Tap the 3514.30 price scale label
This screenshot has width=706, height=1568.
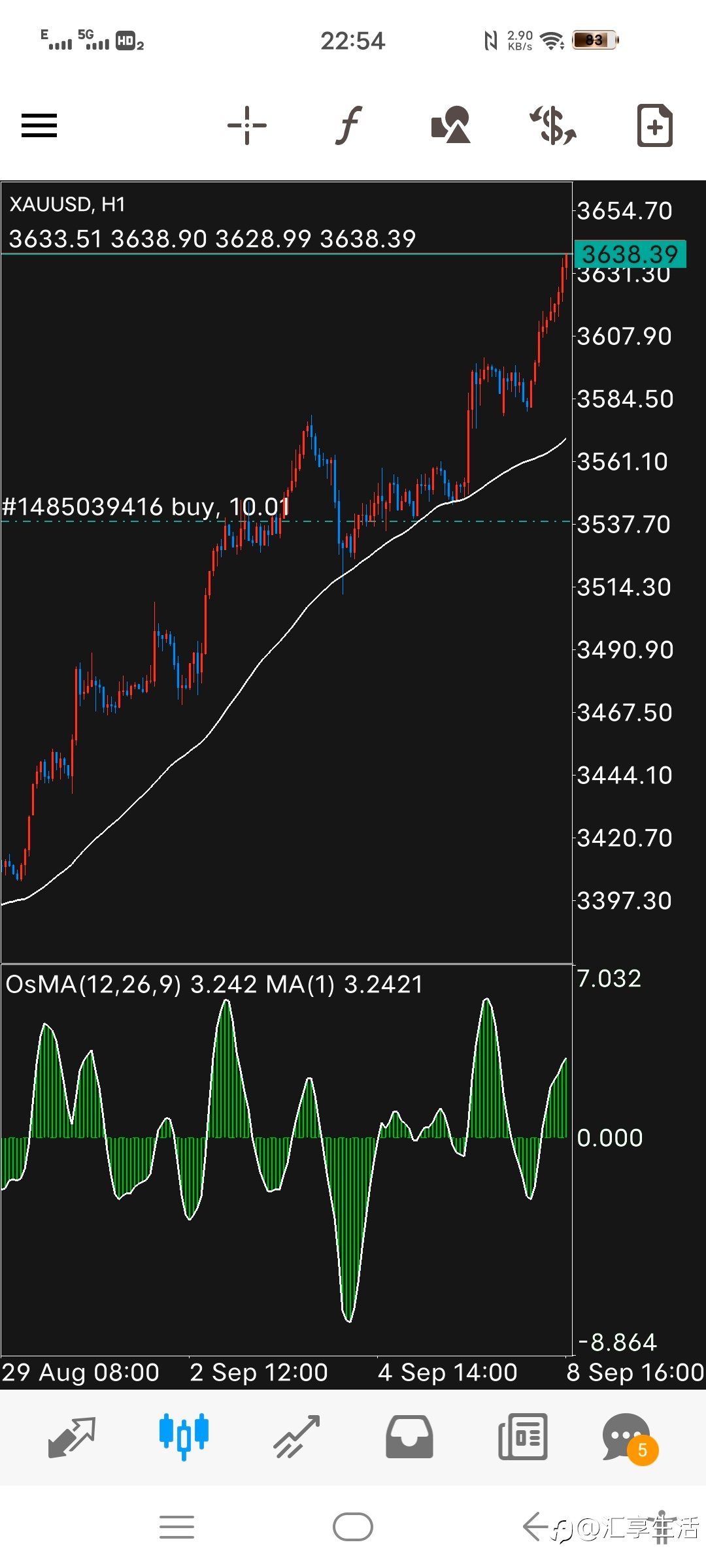point(624,587)
